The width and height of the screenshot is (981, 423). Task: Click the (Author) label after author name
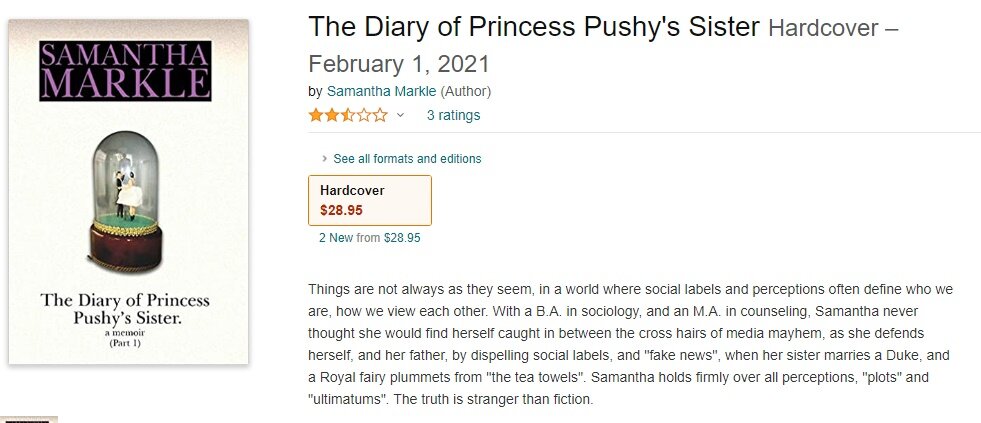tap(466, 91)
